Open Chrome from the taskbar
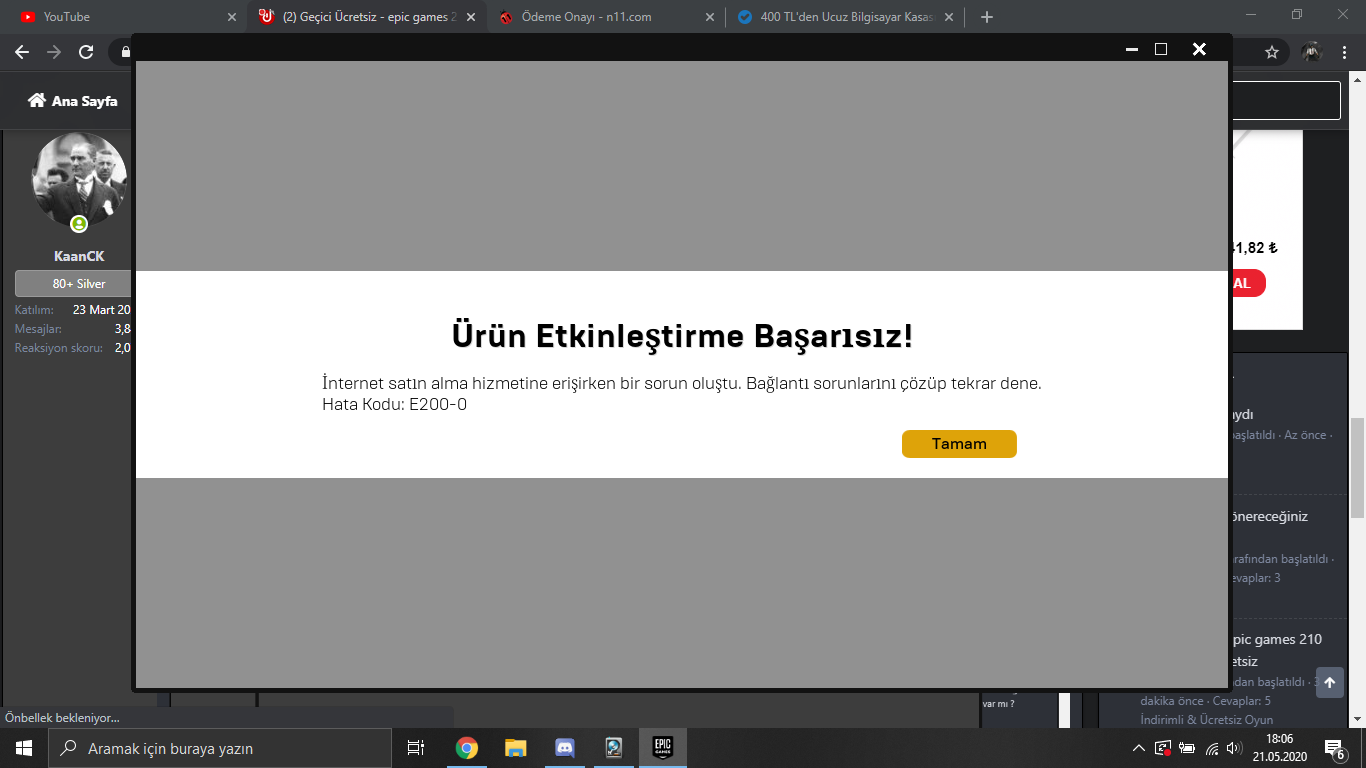Viewport: 1366px width, 768px height. click(466, 748)
